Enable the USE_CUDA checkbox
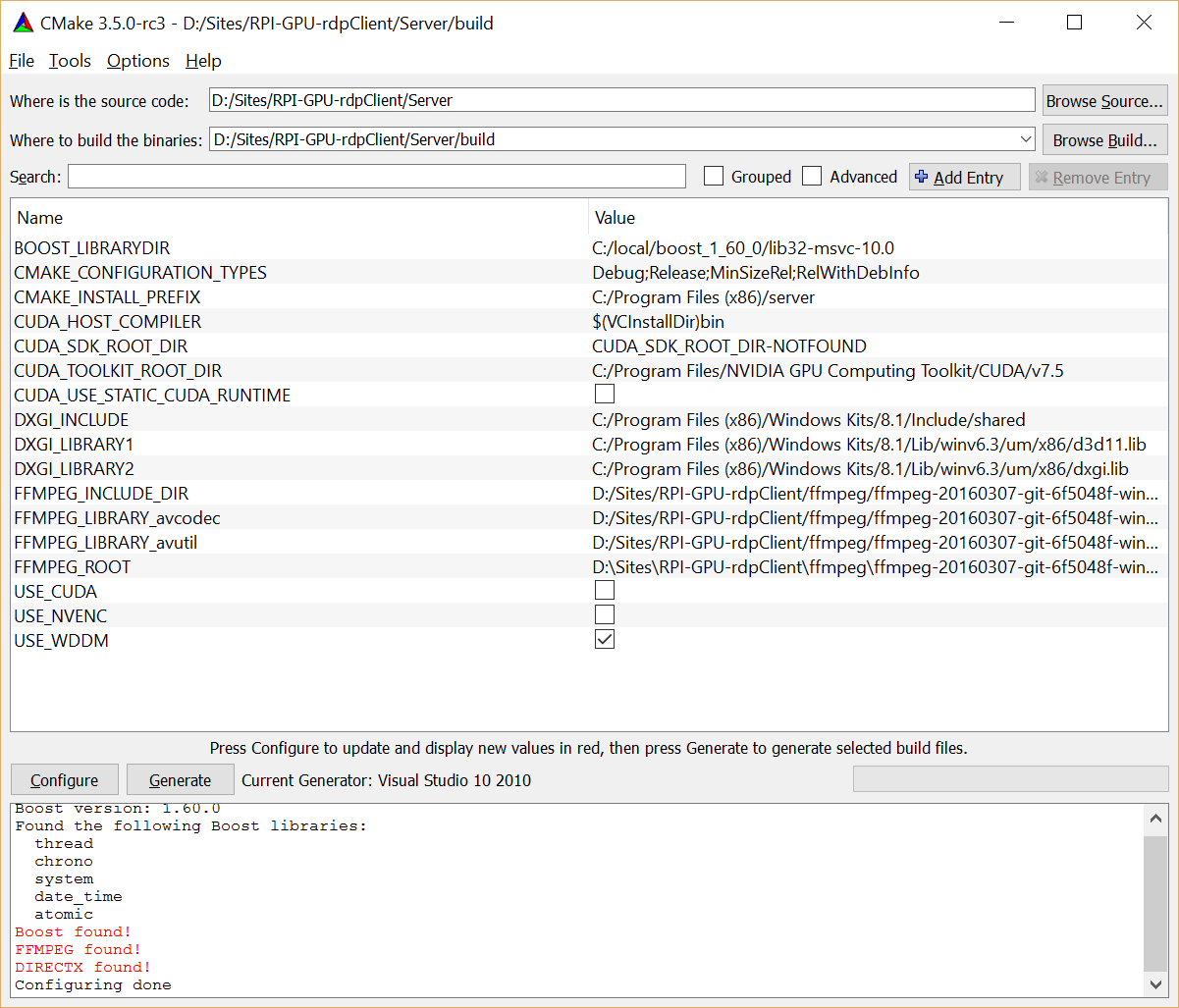This screenshot has width=1179, height=1008. (x=605, y=591)
